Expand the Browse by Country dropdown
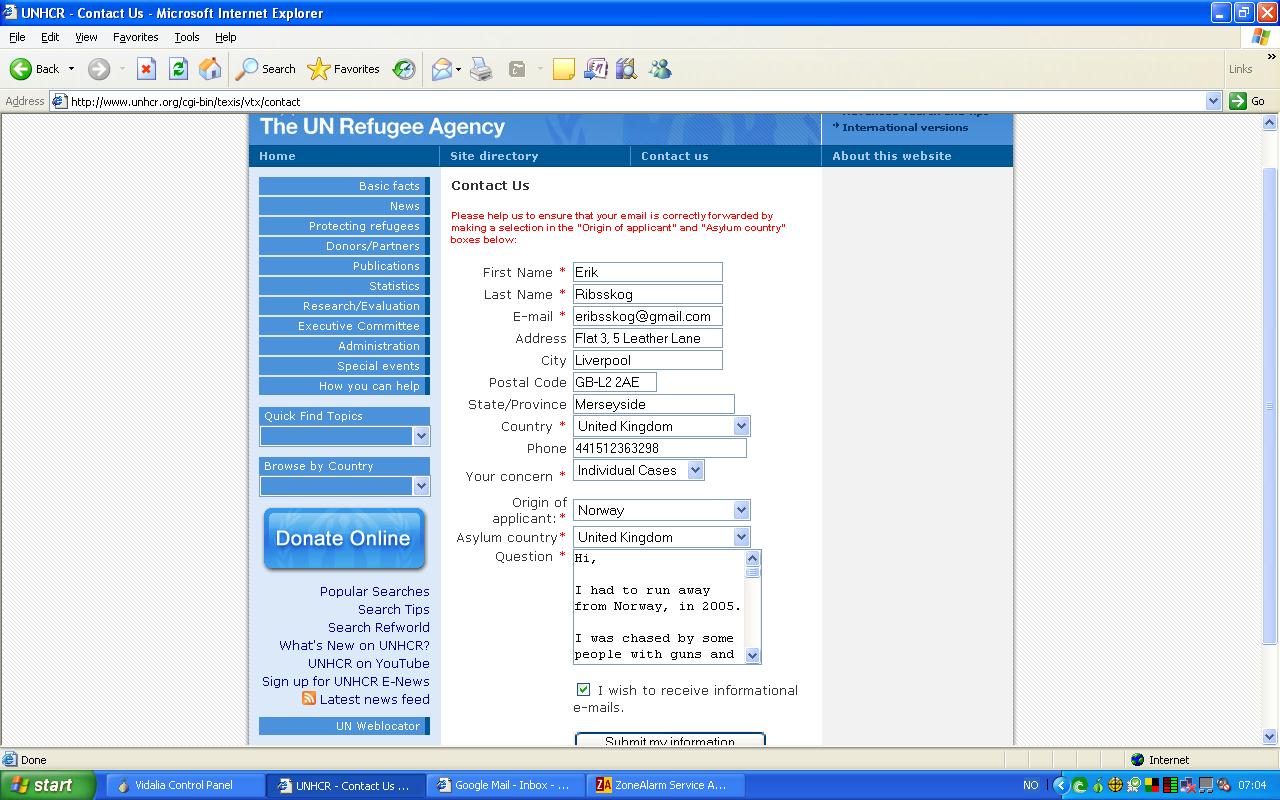This screenshot has height=800, width=1280. pyautogui.click(x=421, y=486)
